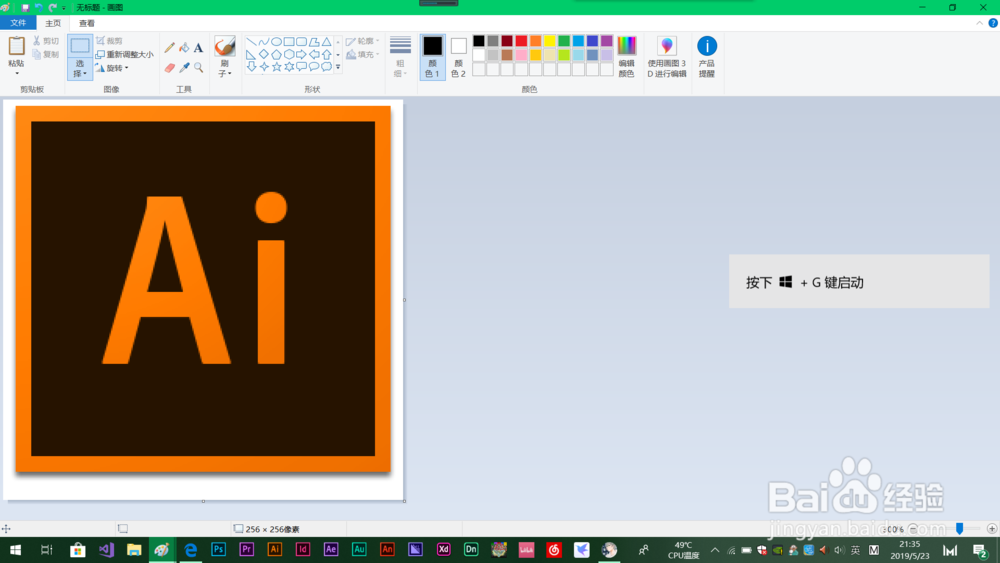The height and width of the screenshot is (563, 1000).
Task: Choose the Five-point star shape
Action: tap(276, 66)
